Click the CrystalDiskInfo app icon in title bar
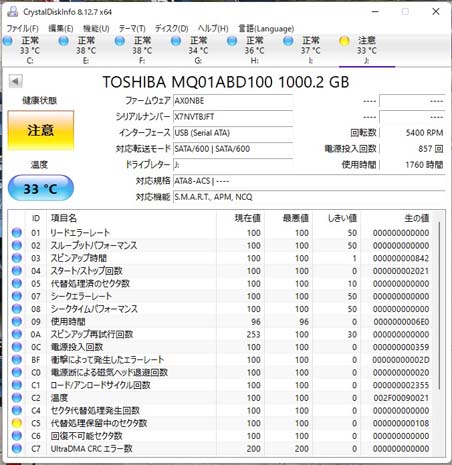 [13, 12]
